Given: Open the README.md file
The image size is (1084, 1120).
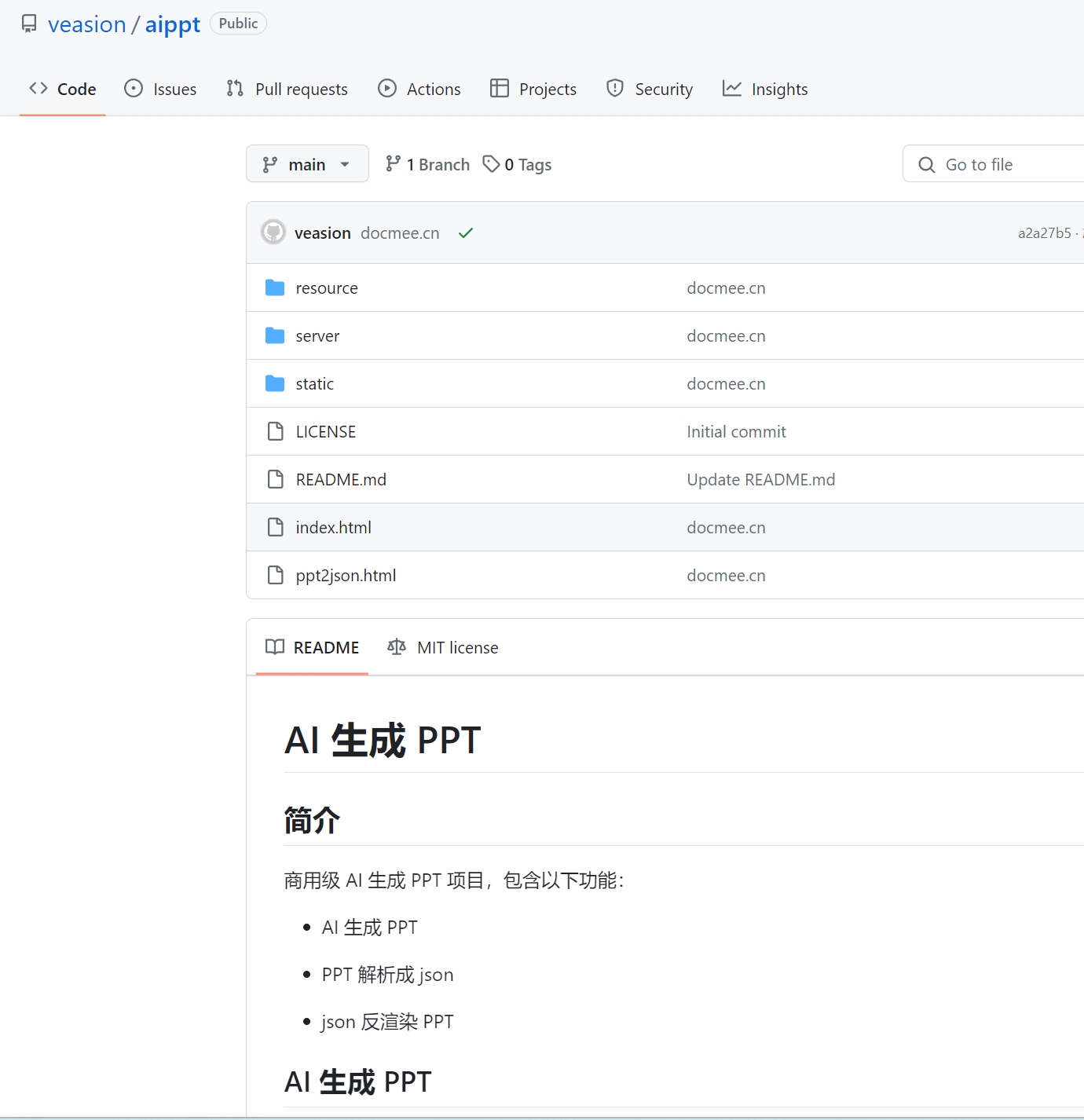Looking at the screenshot, I should click(x=340, y=479).
